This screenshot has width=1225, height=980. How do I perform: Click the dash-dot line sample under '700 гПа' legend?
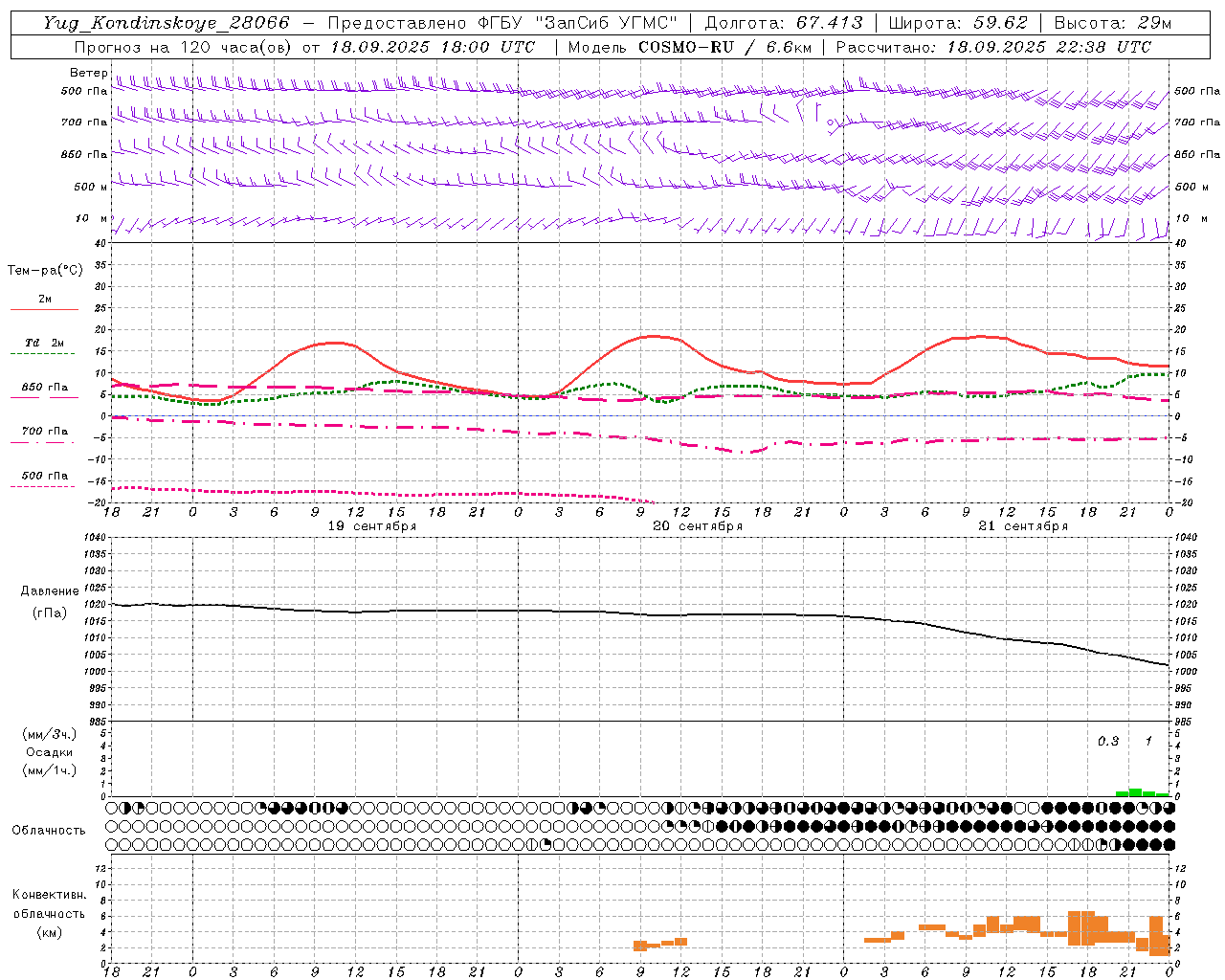pos(44,442)
